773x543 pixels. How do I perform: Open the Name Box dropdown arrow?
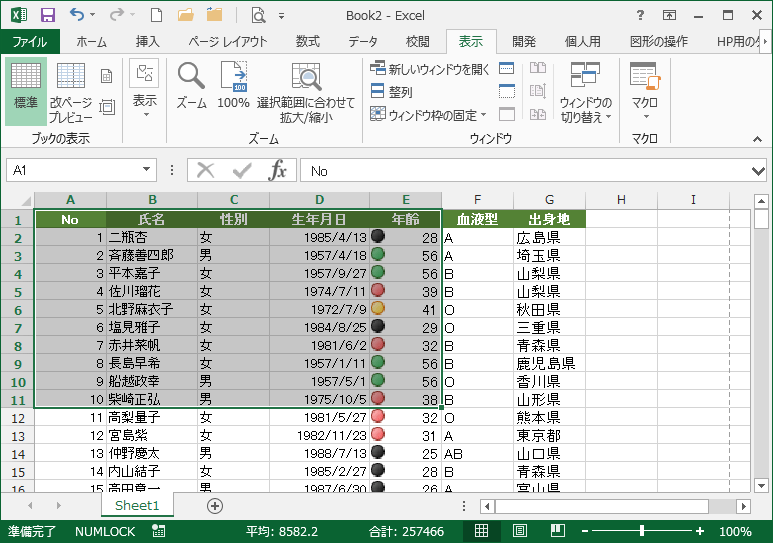click(x=147, y=171)
